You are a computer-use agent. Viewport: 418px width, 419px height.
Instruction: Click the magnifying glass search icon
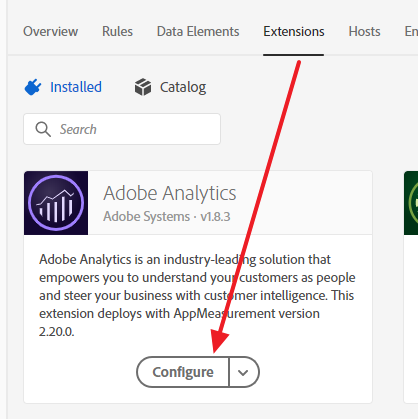click(x=43, y=129)
